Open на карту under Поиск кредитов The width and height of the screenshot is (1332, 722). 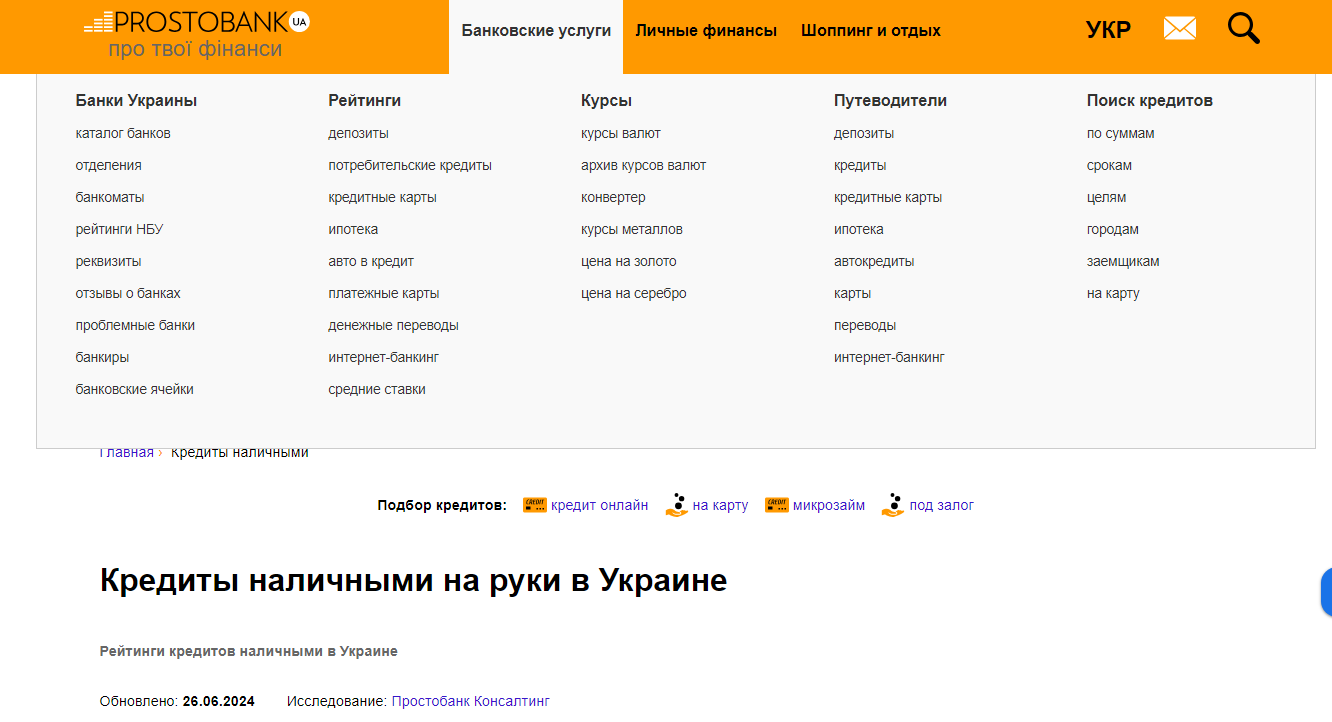(1113, 293)
